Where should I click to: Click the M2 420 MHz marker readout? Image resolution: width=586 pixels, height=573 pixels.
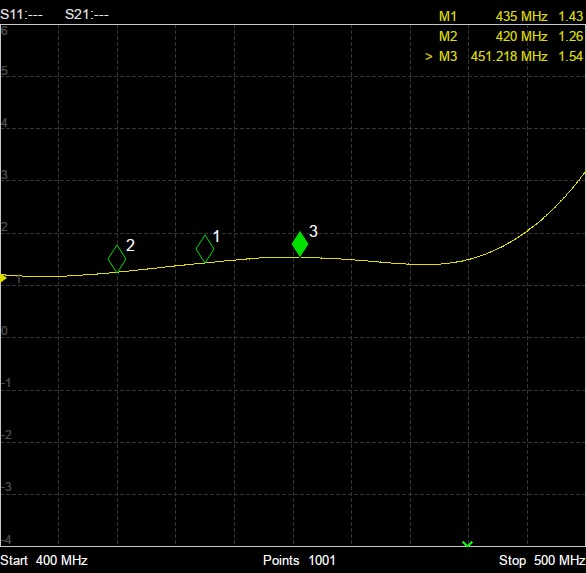pos(511,36)
